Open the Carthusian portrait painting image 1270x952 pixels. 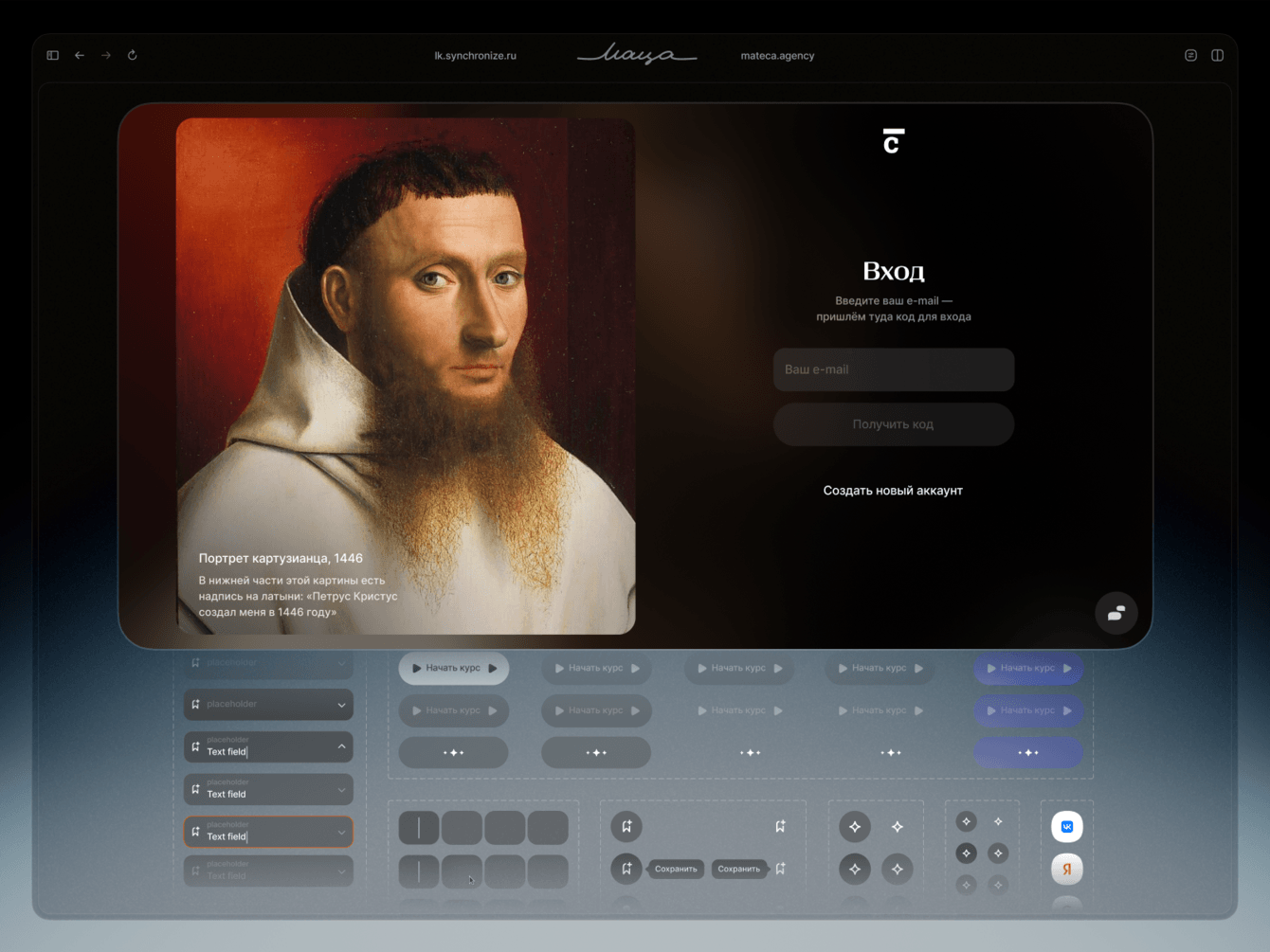[406, 376]
